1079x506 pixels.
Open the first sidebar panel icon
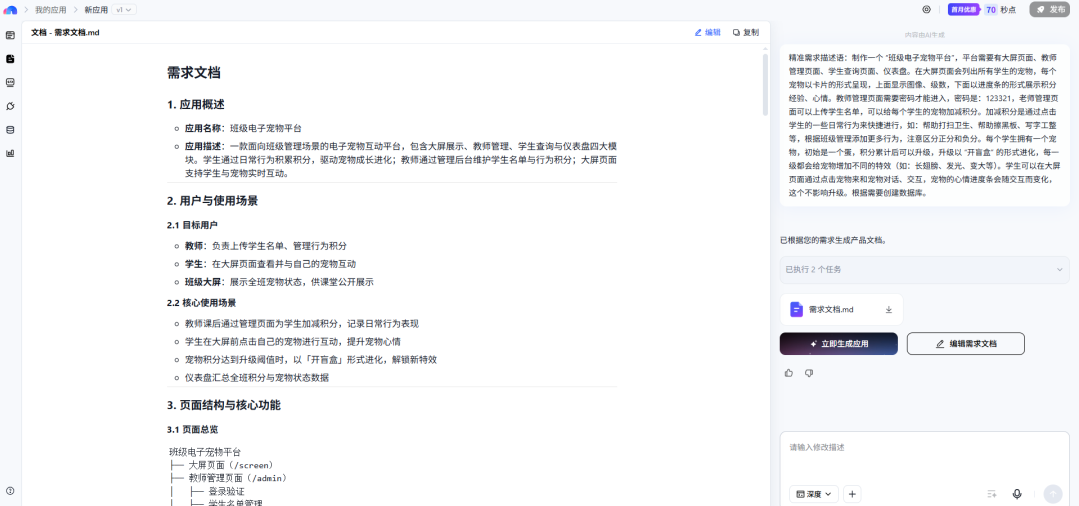pos(10,35)
